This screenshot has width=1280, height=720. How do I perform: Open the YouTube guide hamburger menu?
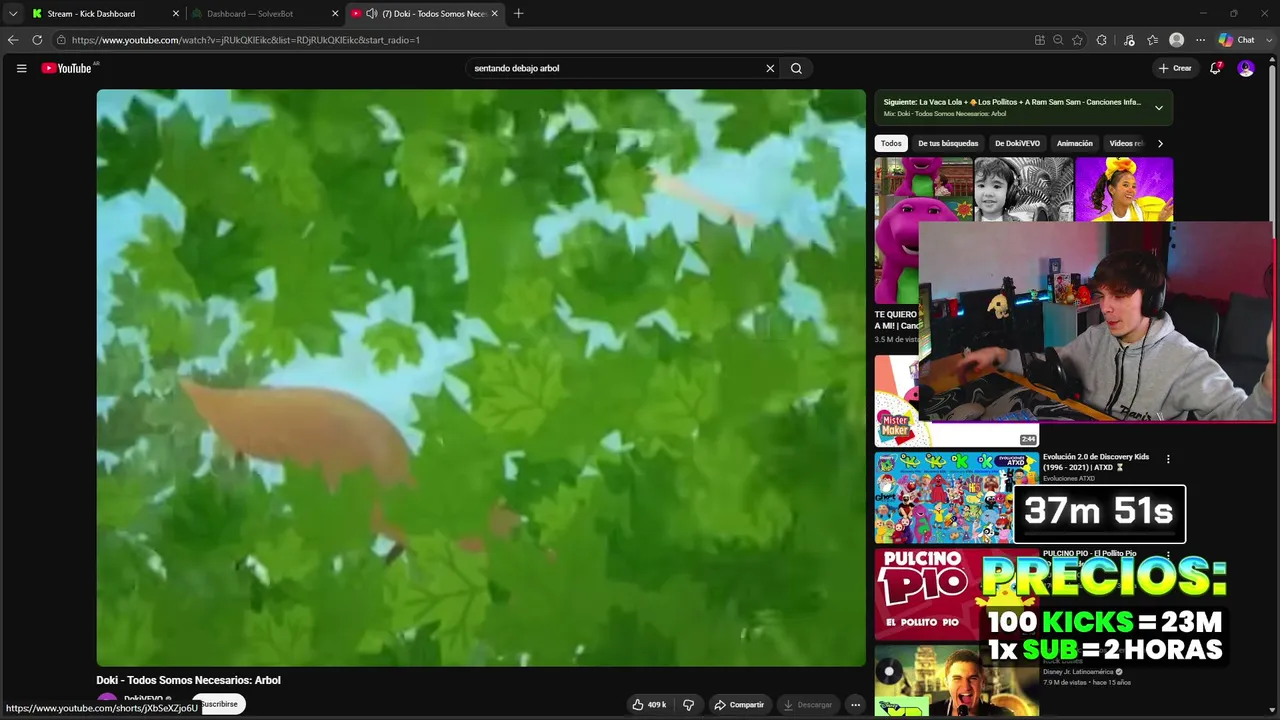[21, 68]
